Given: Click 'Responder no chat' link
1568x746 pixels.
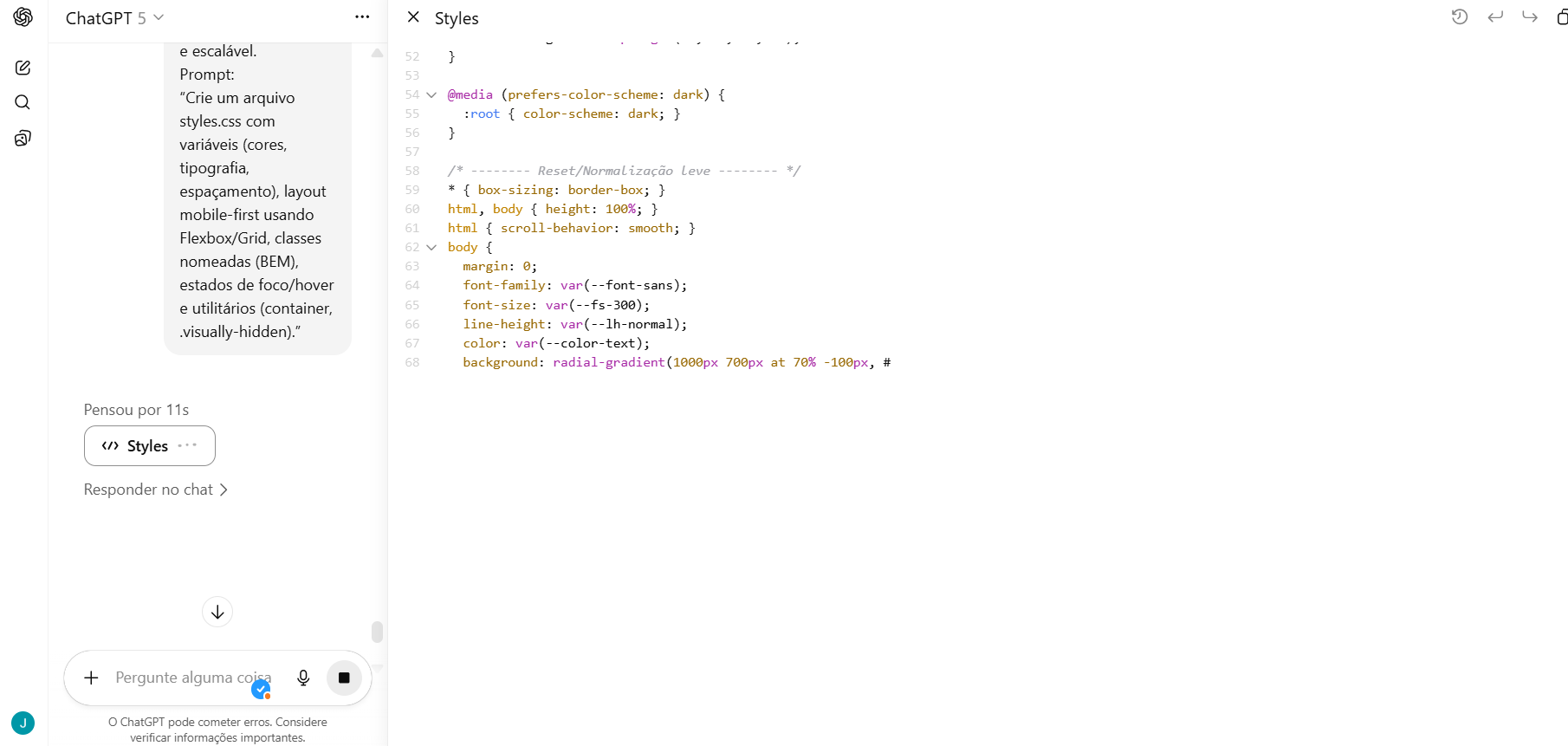Looking at the screenshot, I should 156,490.
